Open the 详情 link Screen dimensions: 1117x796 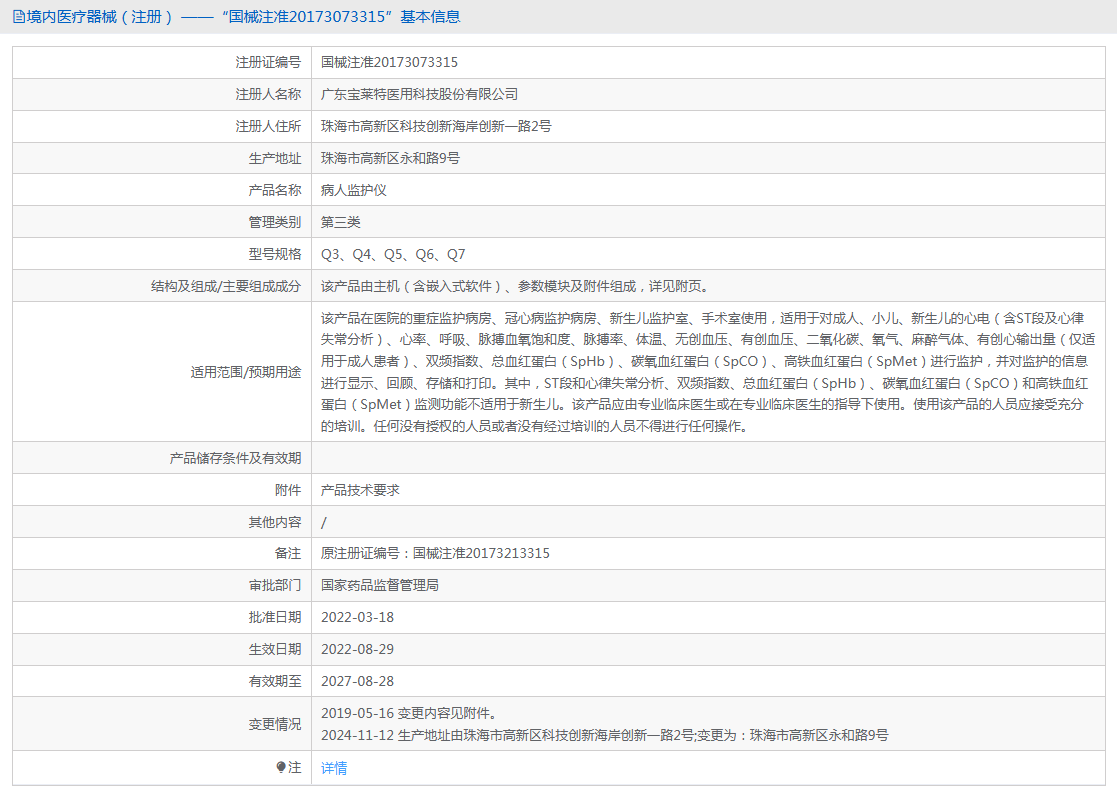[x=334, y=768]
